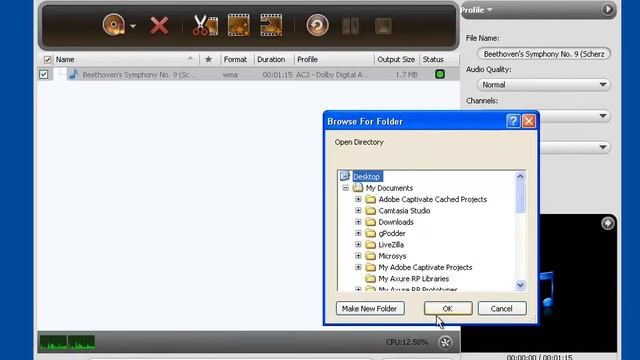Image resolution: width=640 pixels, height=360 pixels.
Task: Click the Add File disc icon
Action: click(113, 25)
